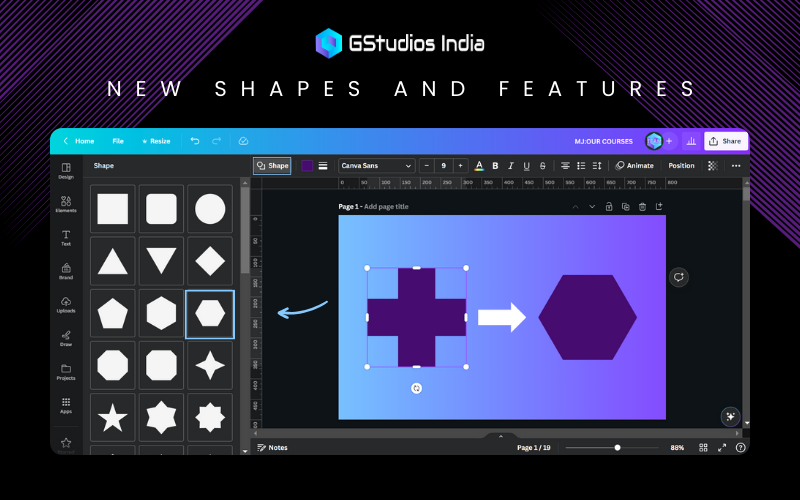800x500 pixels.
Task: Check the cloud save status icon
Action: pos(243,141)
